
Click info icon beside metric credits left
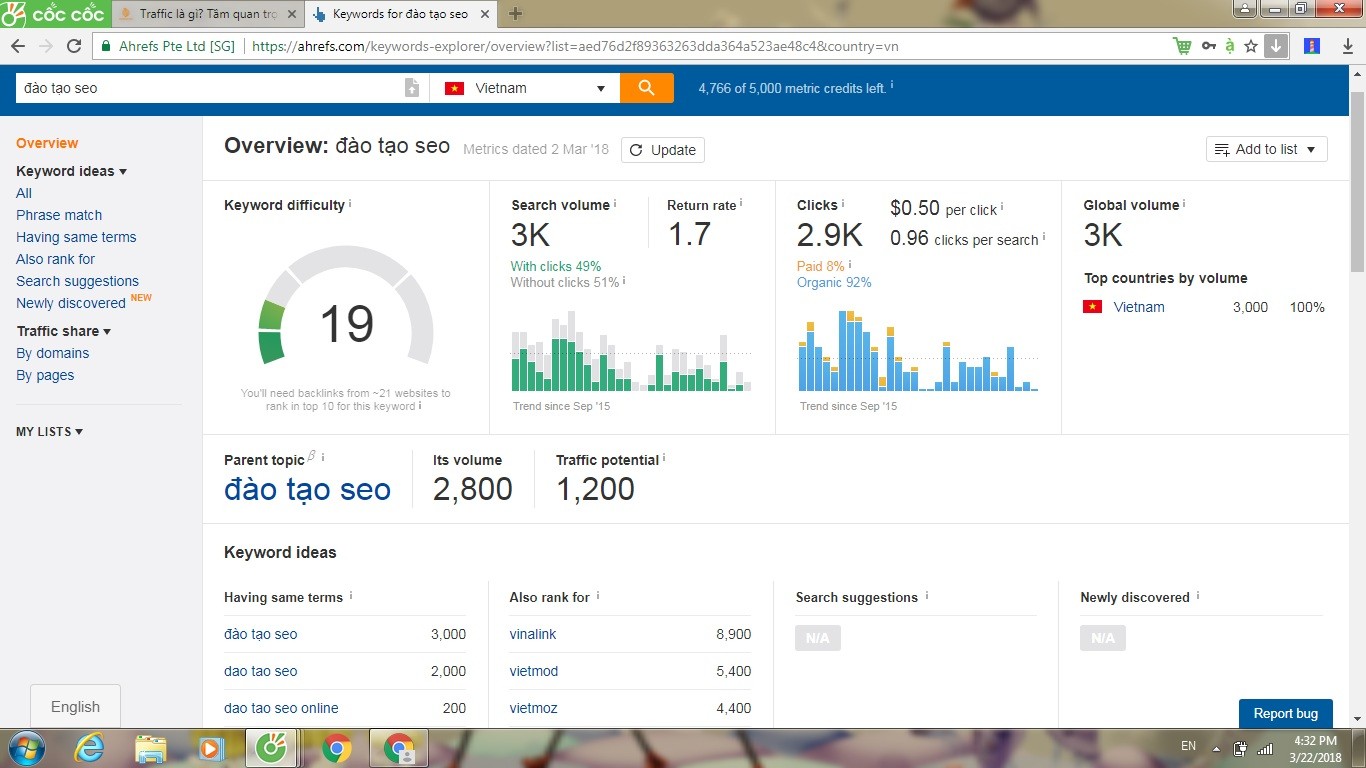pos(892,86)
